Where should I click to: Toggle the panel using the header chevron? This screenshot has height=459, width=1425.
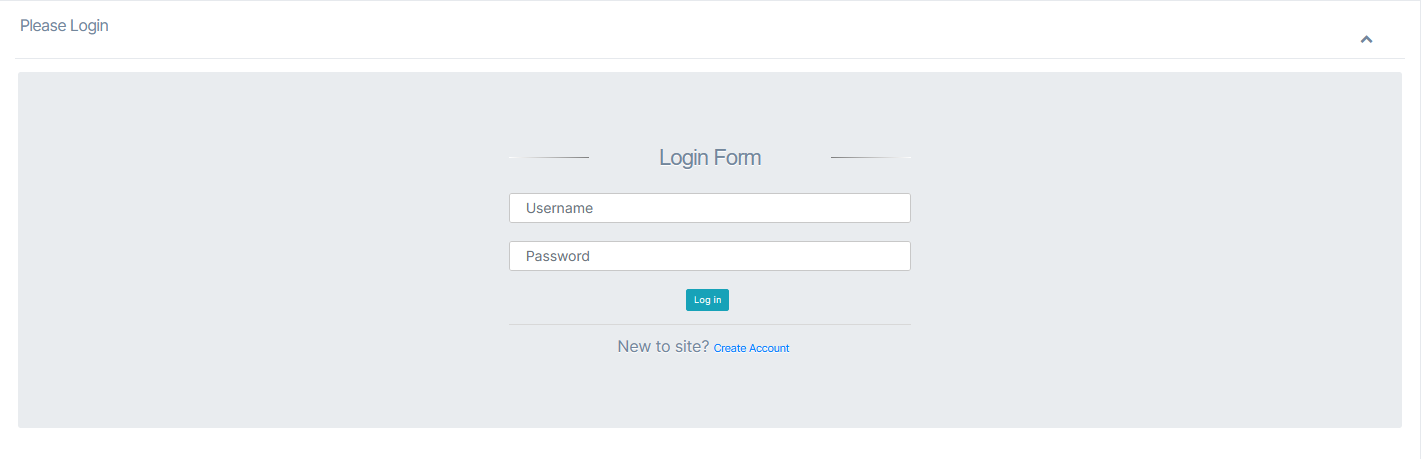point(1366,39)
